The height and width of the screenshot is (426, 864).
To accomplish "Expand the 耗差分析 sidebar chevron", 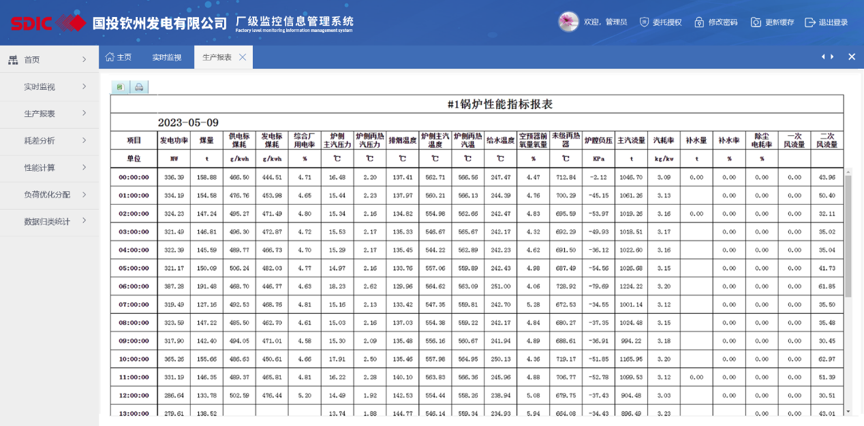I will click(84, 140).
